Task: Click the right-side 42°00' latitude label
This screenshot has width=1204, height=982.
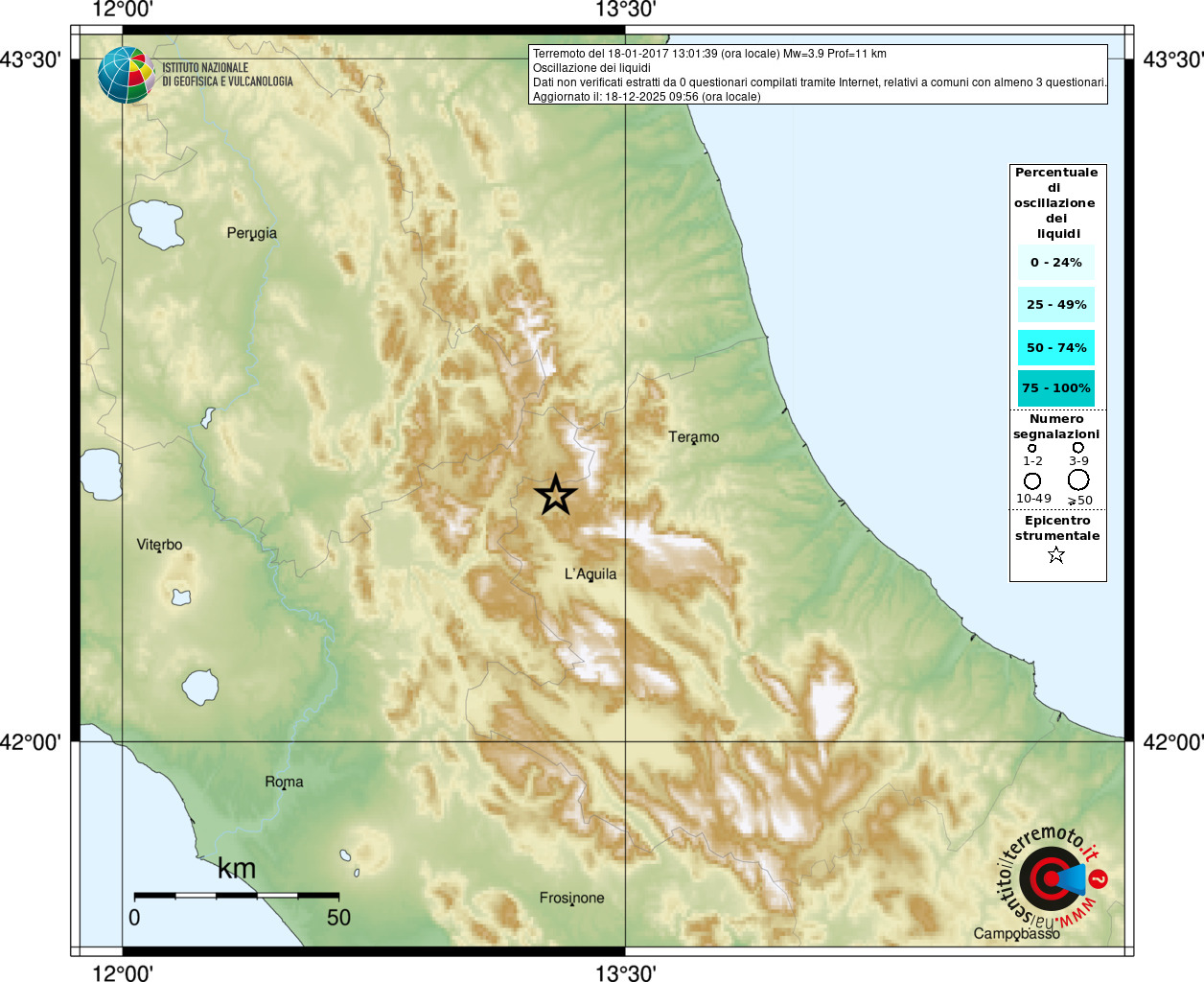Action: (x=1173, y=742)
